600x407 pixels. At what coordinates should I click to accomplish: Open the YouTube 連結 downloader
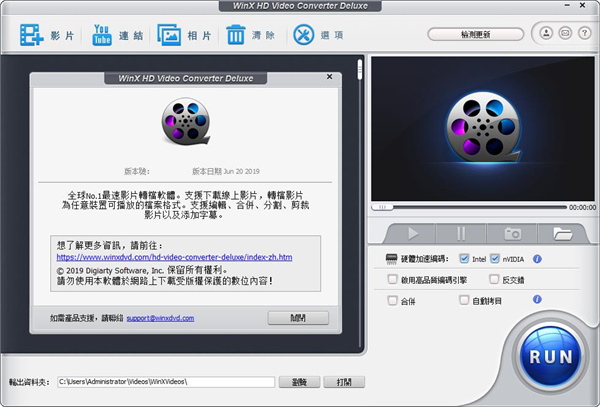101,35
